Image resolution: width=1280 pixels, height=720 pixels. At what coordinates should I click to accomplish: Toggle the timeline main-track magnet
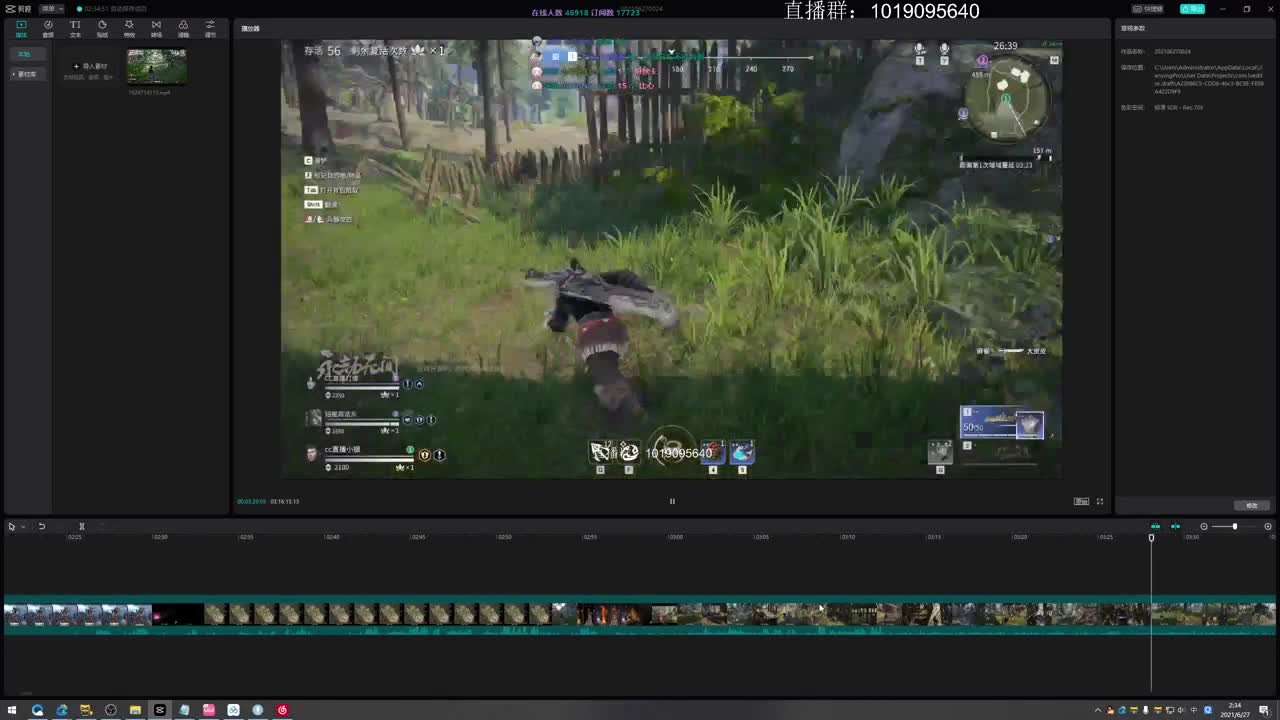[1155, 526]
